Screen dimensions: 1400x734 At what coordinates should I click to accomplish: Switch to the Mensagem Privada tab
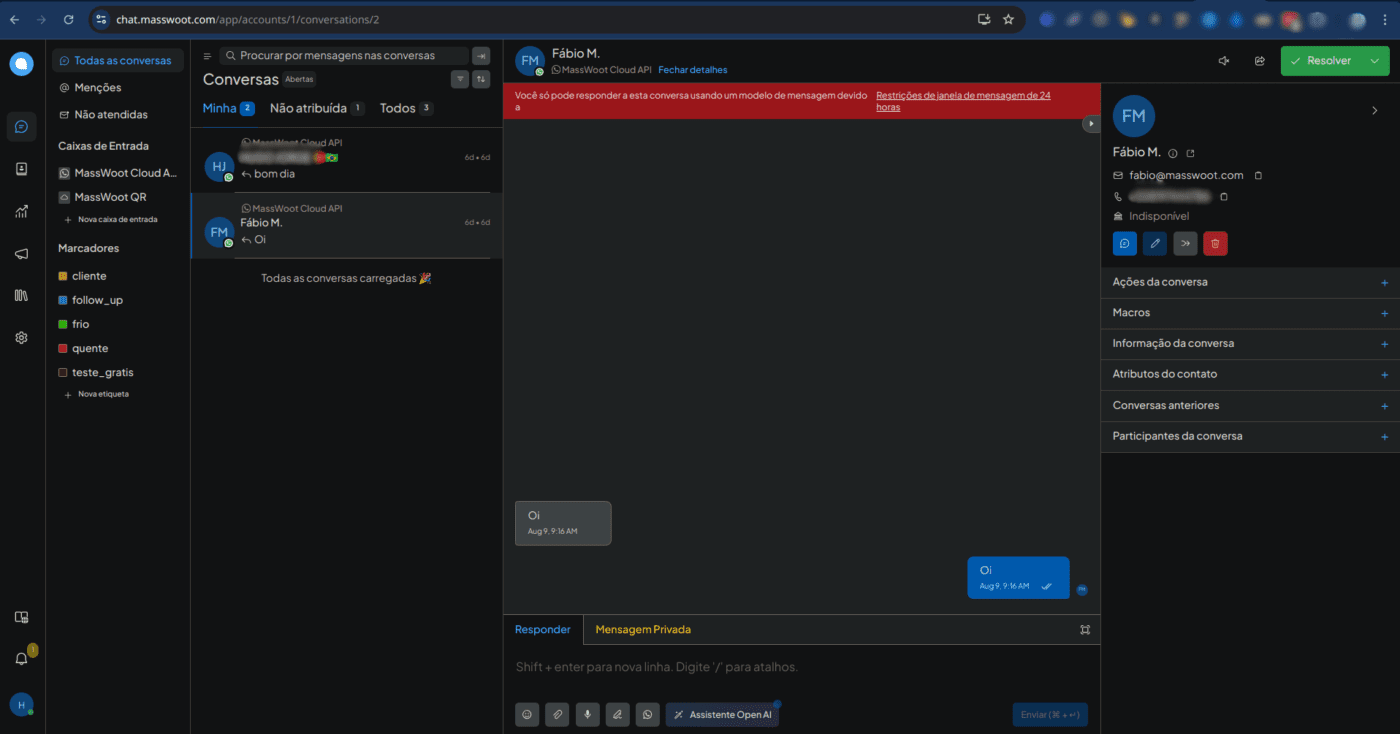[642, 630]
